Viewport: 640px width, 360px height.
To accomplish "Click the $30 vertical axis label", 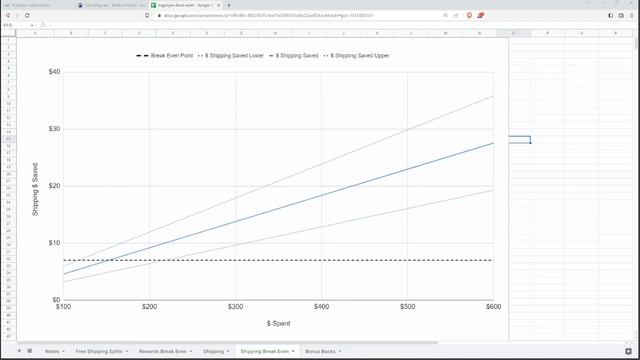I will click(x=54, y=129).
